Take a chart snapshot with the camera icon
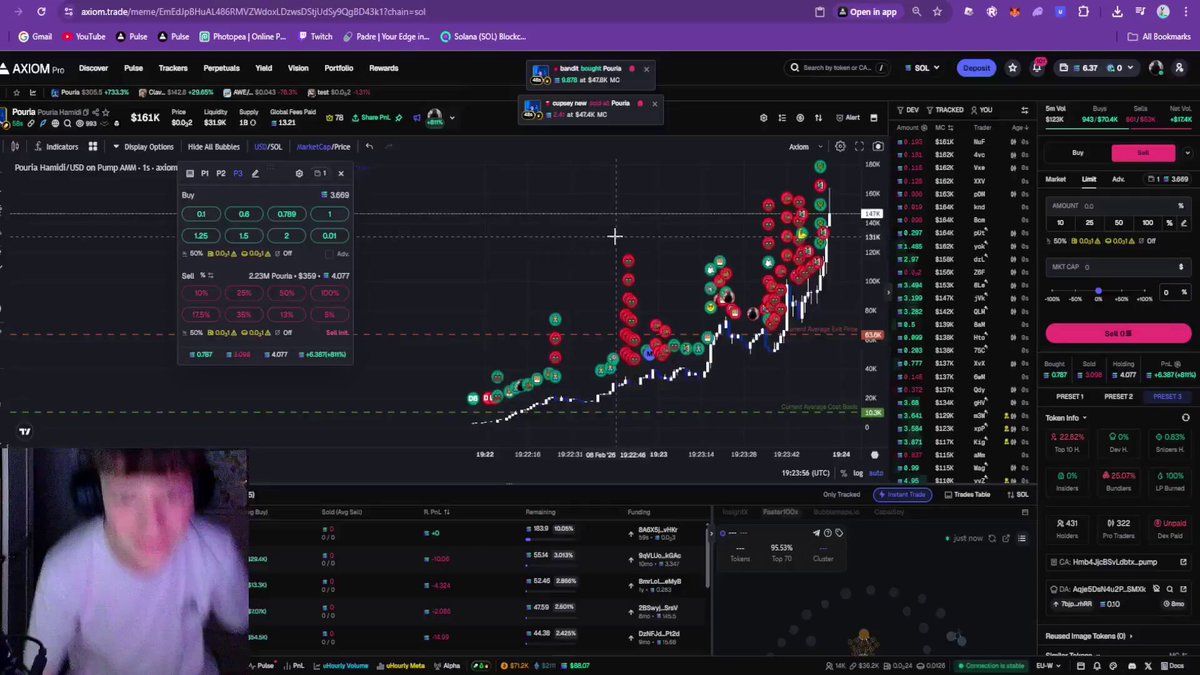 pos(878,146)
